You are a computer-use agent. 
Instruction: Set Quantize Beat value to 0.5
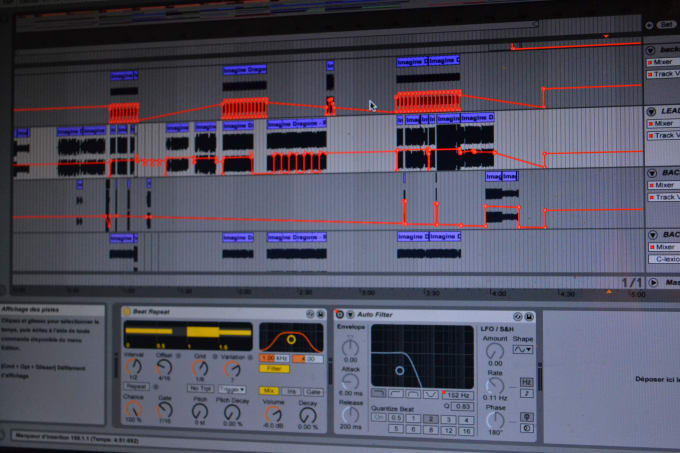396,418
